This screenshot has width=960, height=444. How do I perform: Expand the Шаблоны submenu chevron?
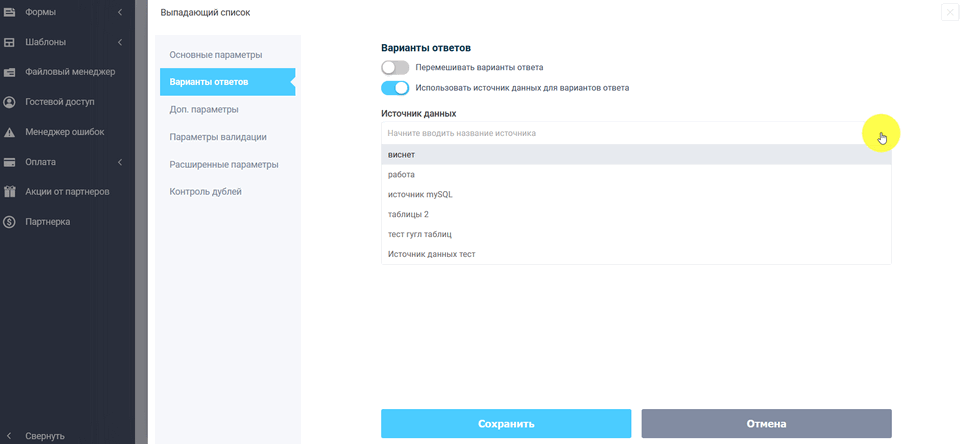point(120,42)
